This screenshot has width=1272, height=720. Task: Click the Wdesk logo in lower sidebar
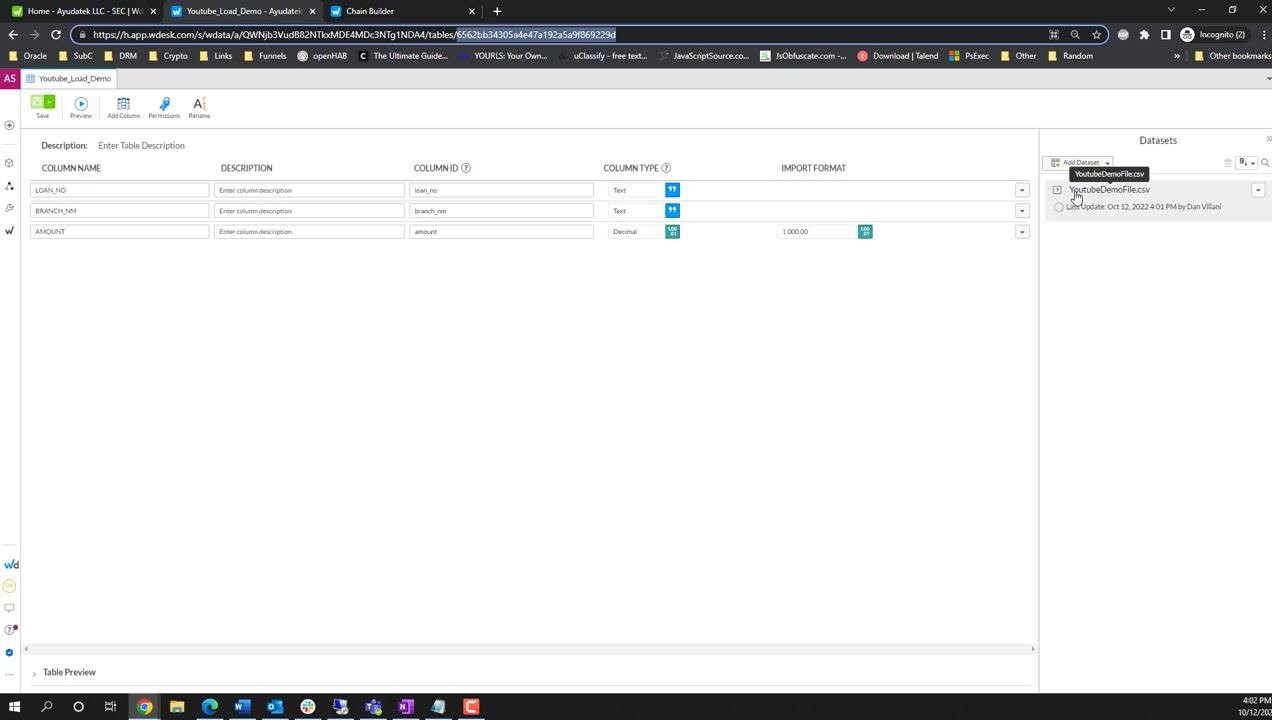(11, 565)
